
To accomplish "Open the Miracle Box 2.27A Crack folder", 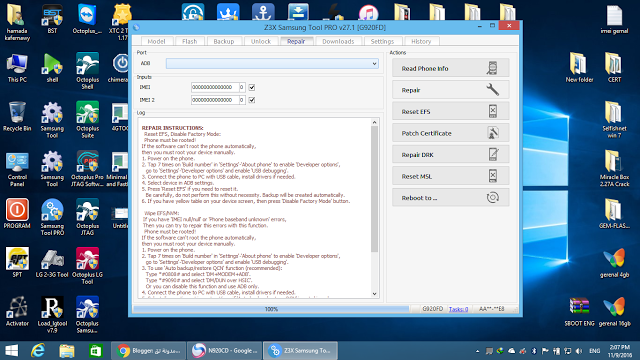I will coord(614,169).
